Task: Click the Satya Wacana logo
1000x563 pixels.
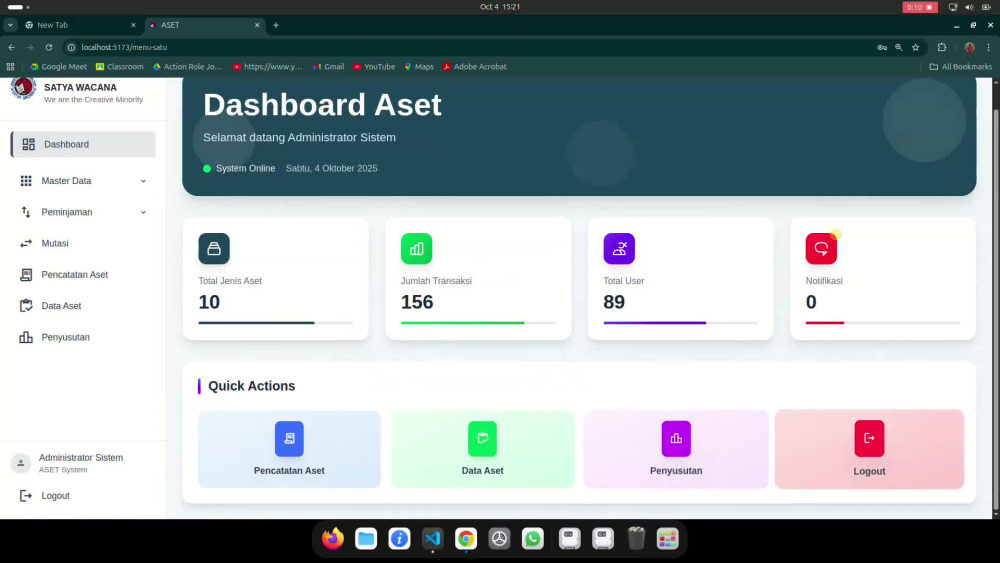Action: [x=24, y=88]
